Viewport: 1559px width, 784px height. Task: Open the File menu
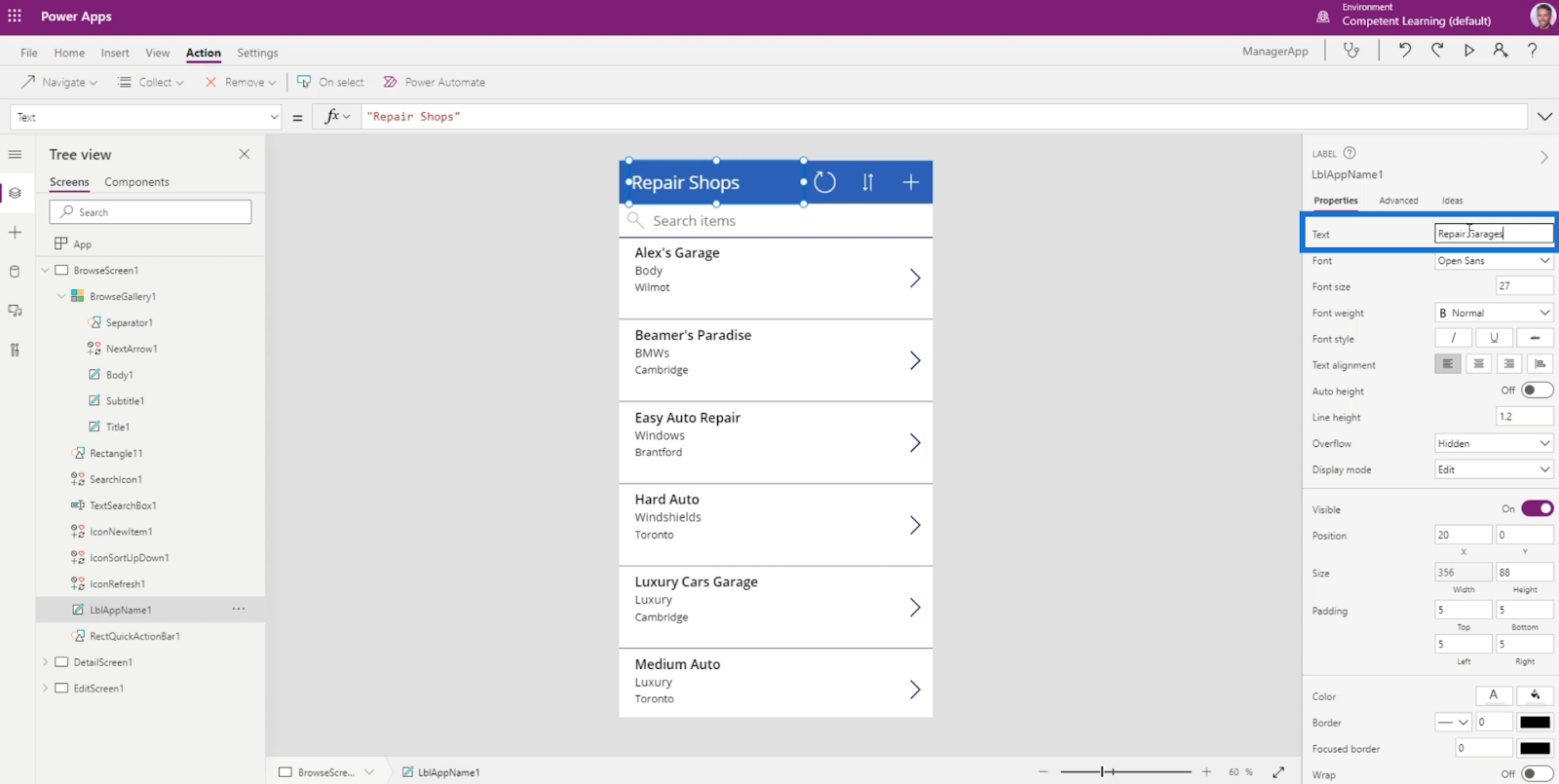[x=29, y=53]
